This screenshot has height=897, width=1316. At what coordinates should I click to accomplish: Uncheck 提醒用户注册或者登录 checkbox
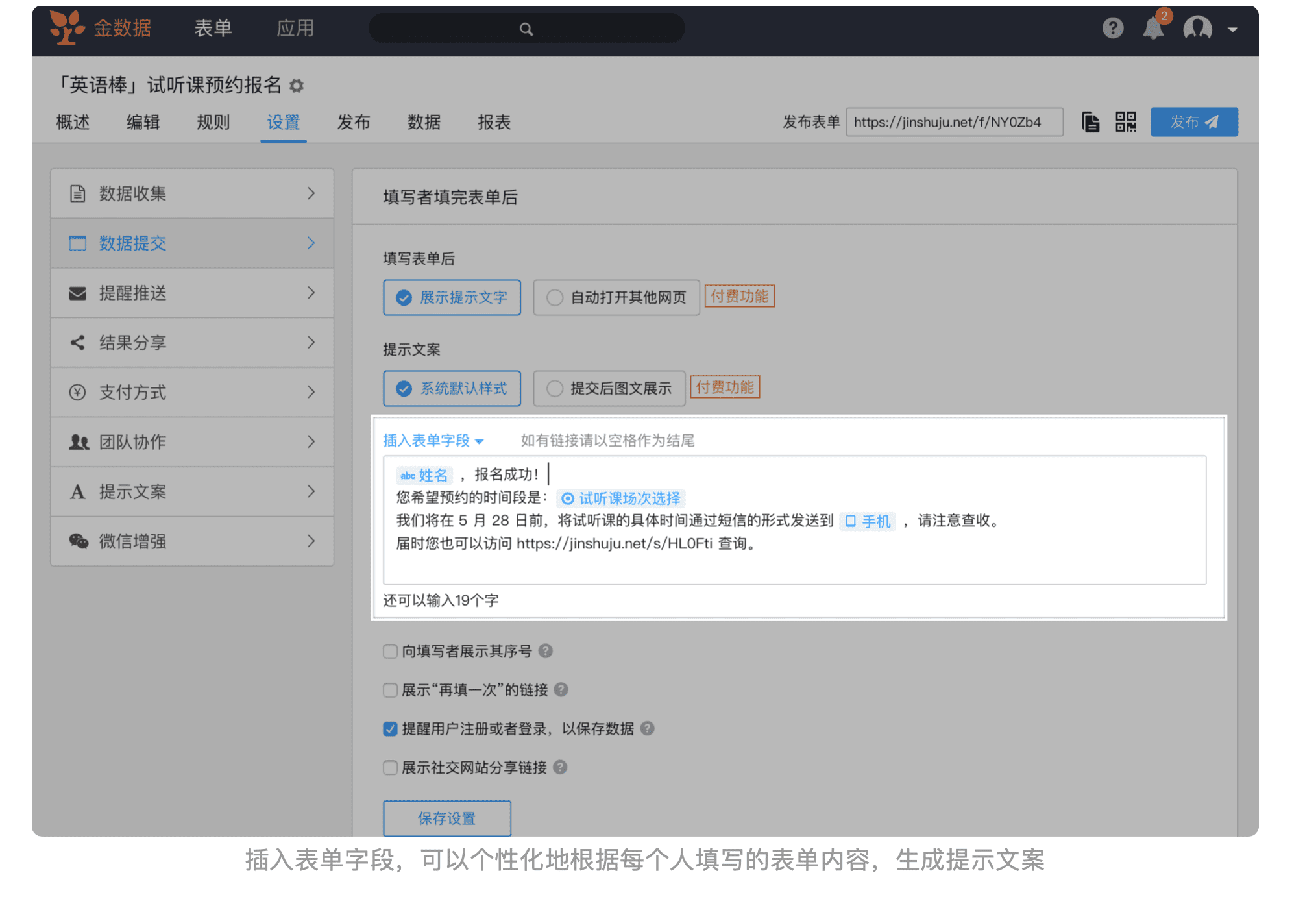390,729
